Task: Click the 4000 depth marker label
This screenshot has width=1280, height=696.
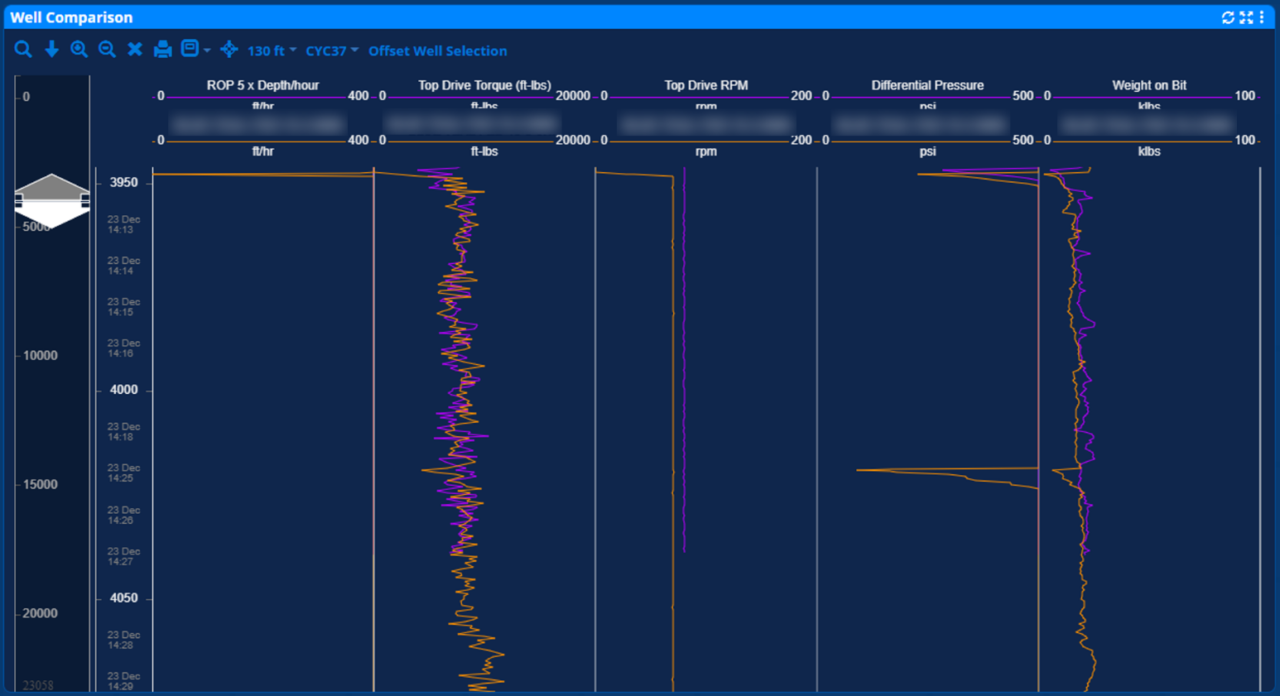Action: [124, 389]
